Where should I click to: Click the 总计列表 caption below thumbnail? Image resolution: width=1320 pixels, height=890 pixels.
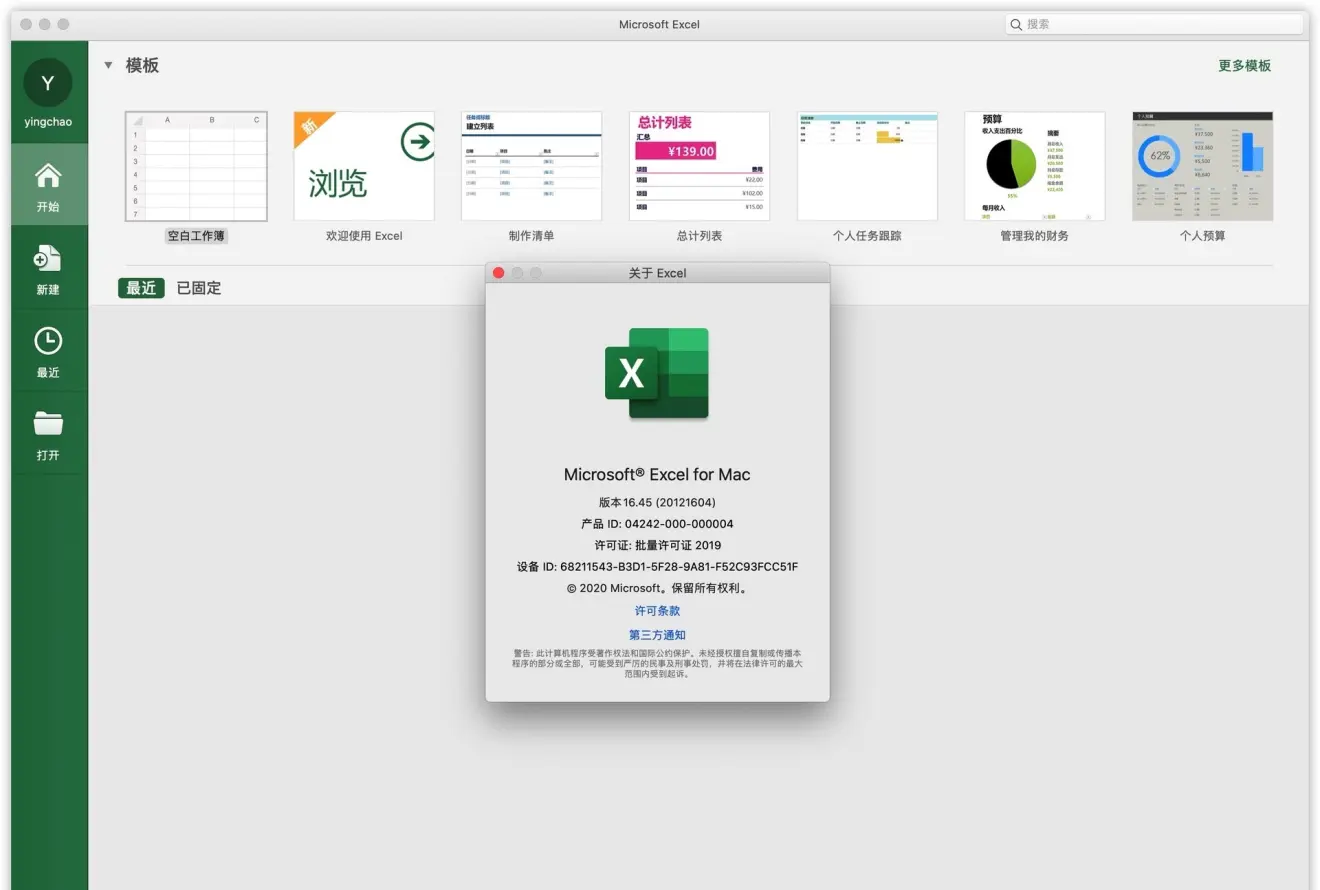tap(699, 236)
